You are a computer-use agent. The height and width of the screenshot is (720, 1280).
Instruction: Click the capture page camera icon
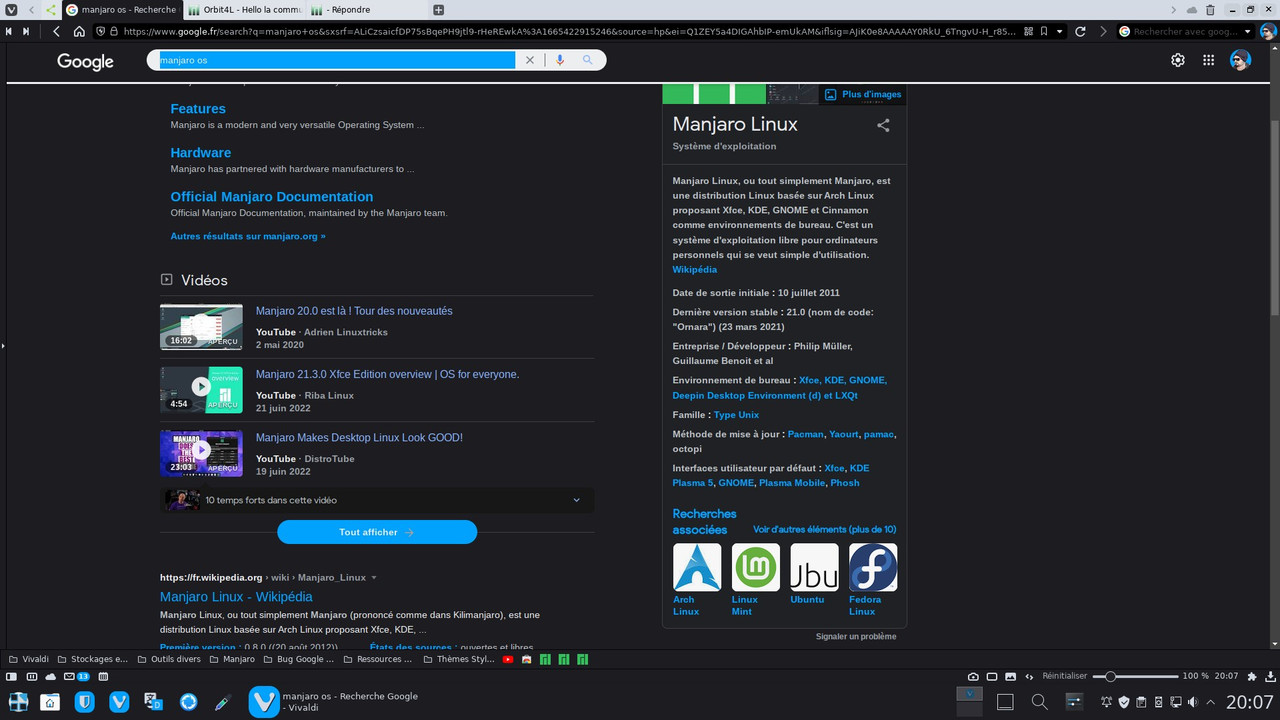click(973, 677)
